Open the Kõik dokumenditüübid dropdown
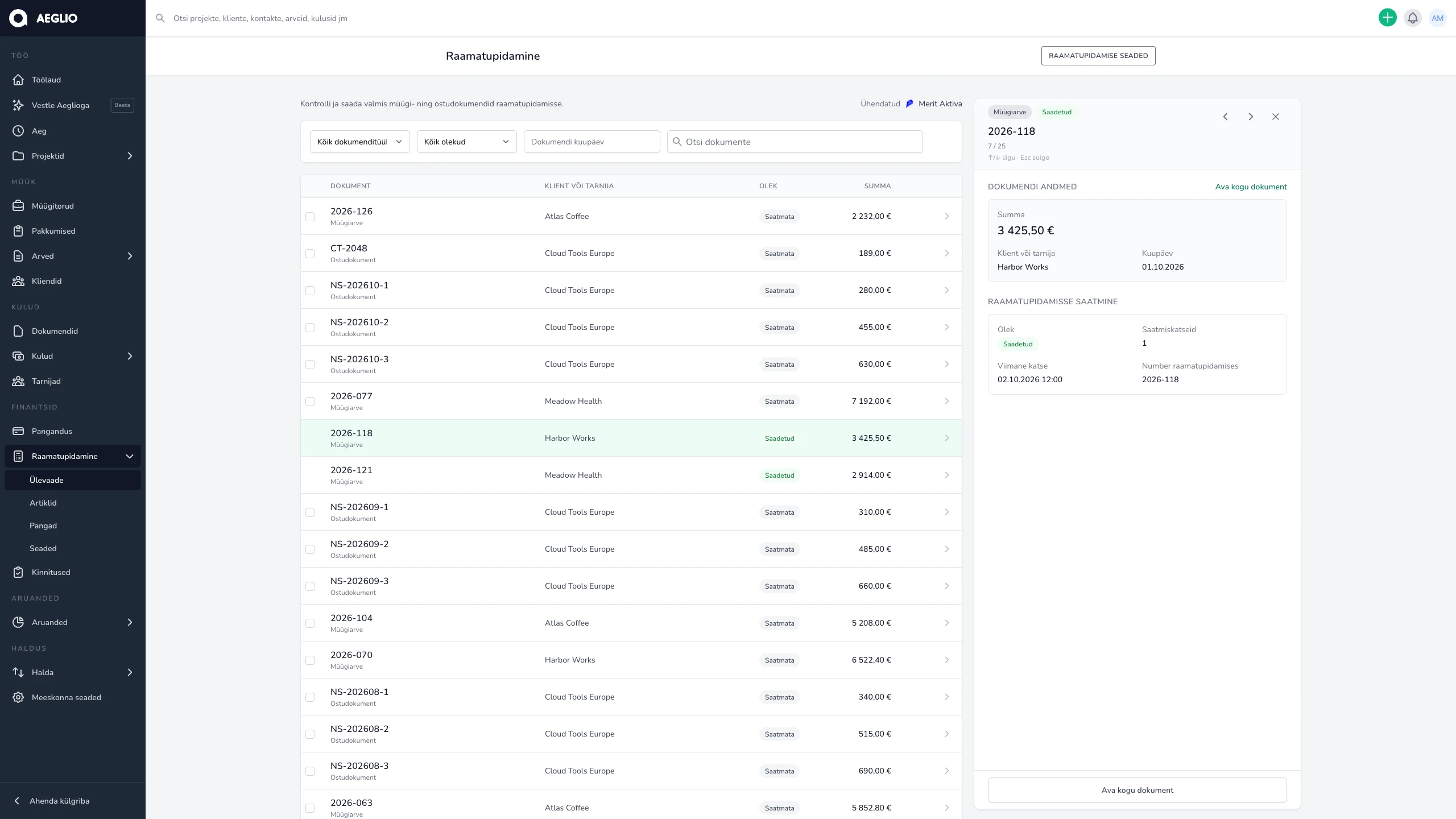The image size is (1456, 819). pos(359,142)
